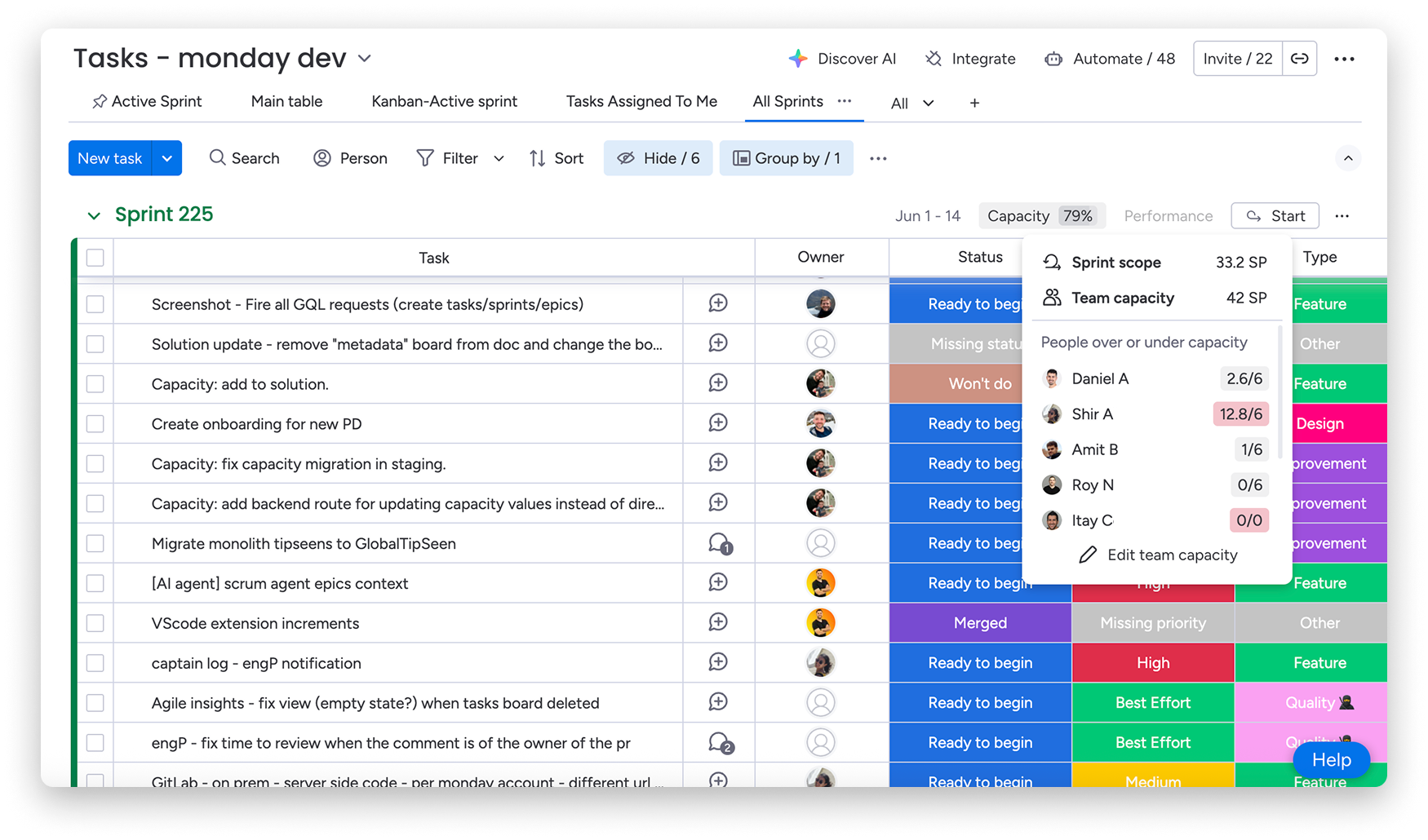The height and width of the screenshot is (840, 1428).
Task: Assign owner on Agile insights row
Action: click(821, 702)
